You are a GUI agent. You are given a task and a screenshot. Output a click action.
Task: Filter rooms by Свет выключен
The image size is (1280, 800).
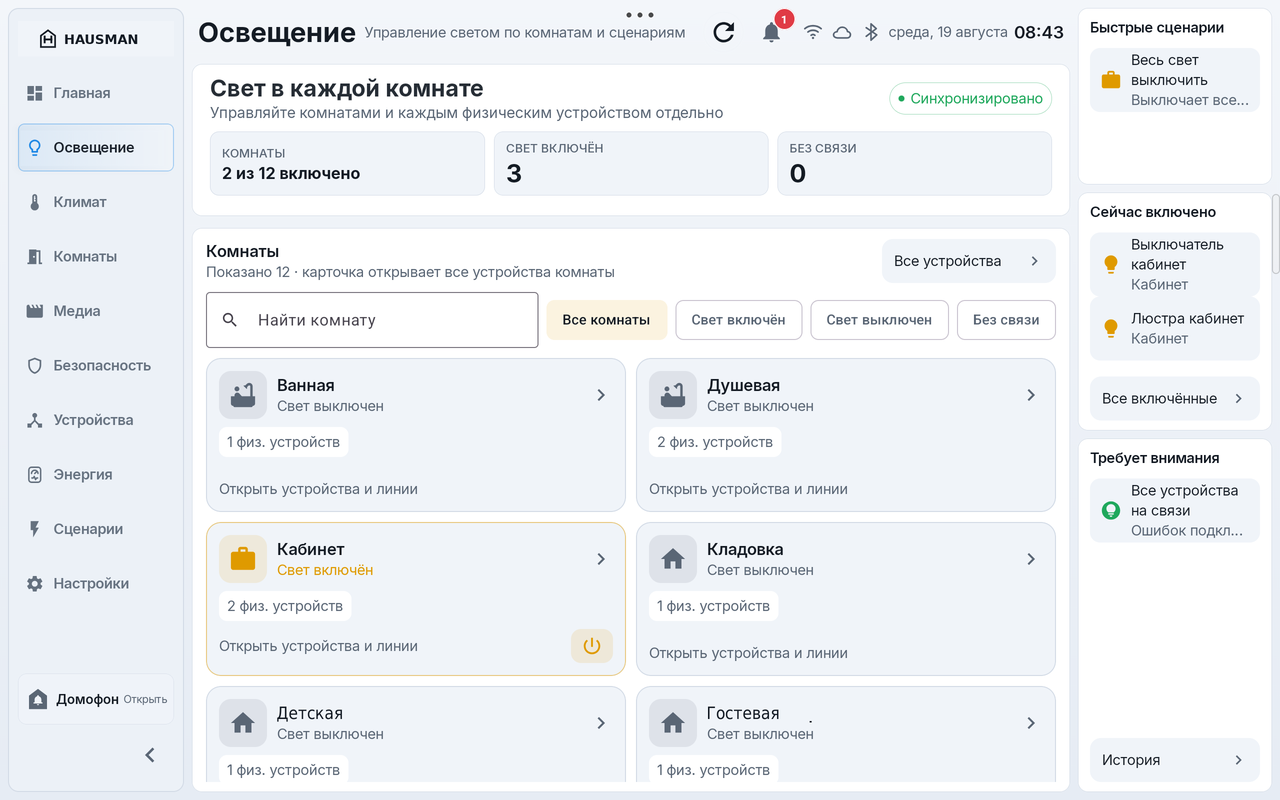(879, 320)
